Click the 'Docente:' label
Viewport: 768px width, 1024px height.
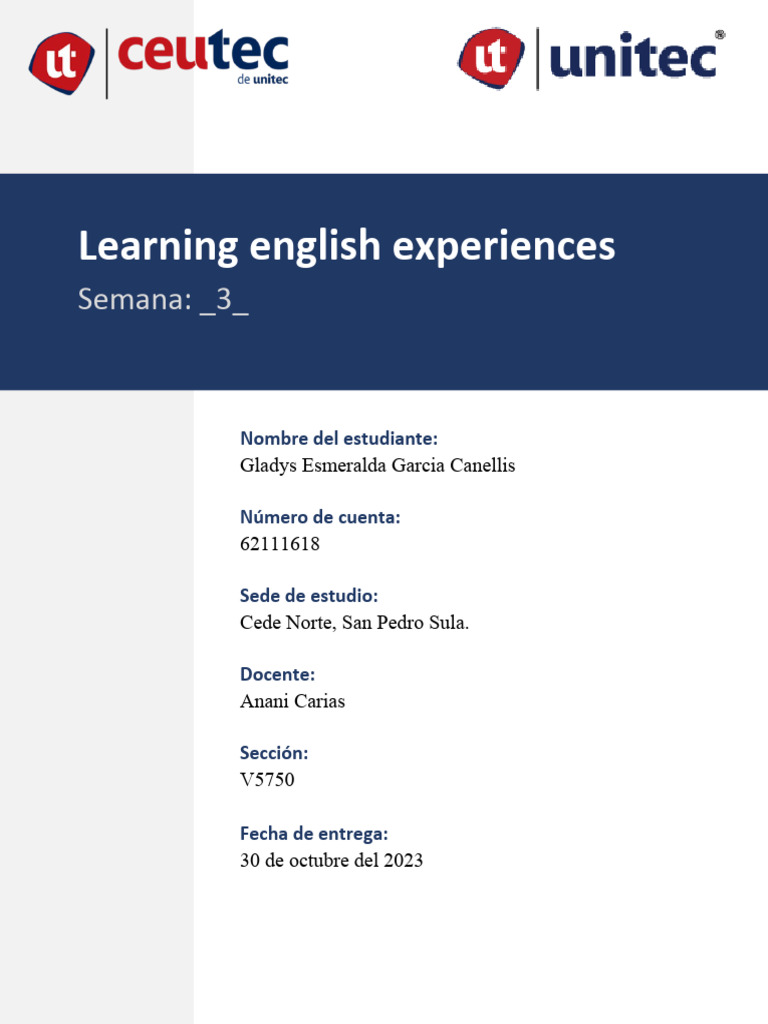277,675
